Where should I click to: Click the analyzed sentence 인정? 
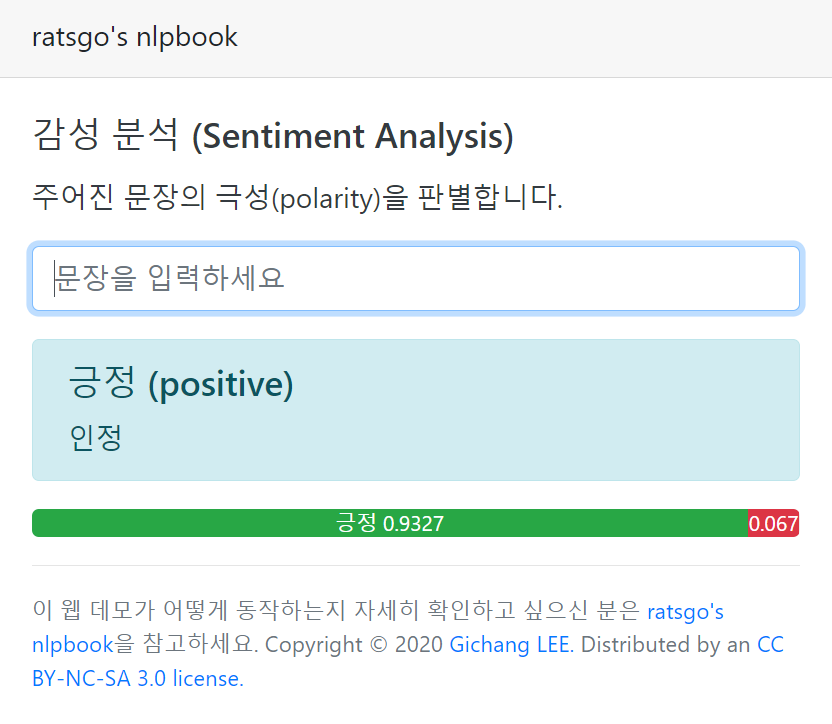tap(96, 438)
